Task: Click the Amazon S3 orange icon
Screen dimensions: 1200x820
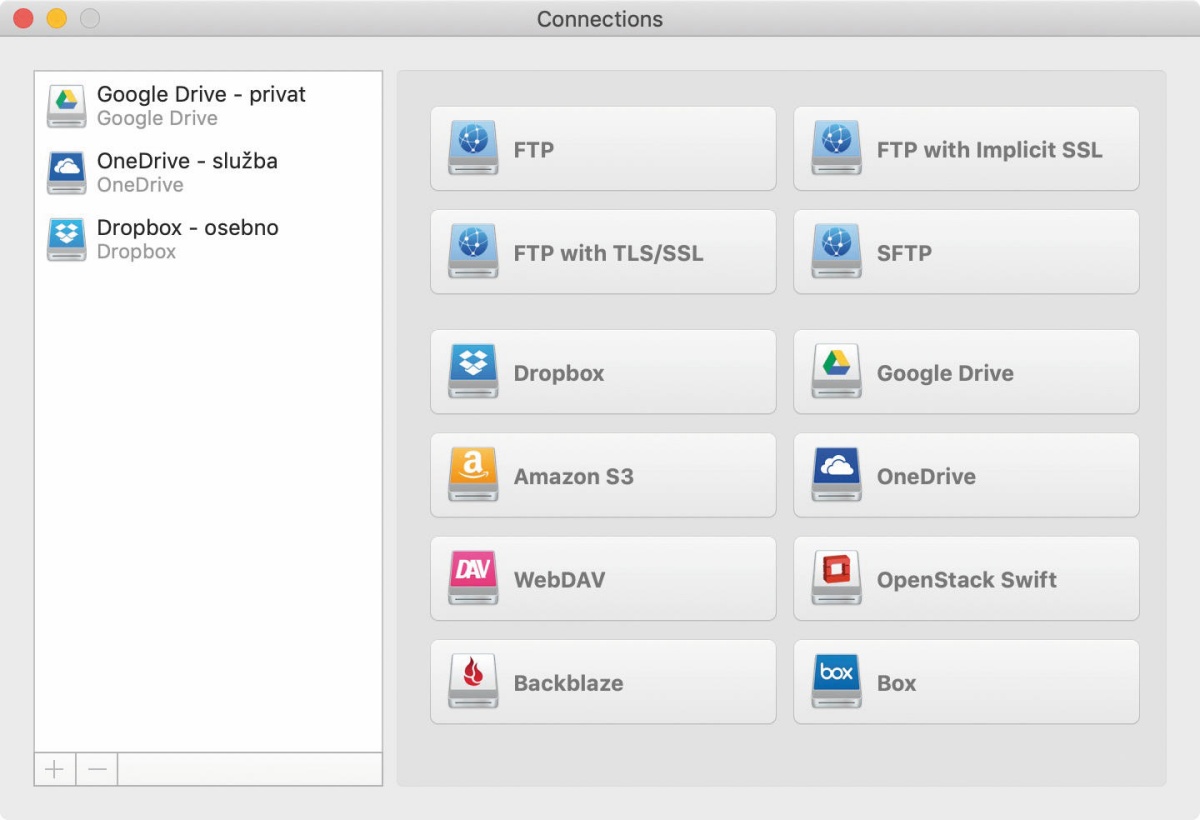Action: pyautogui.click(x=473, y=475)
